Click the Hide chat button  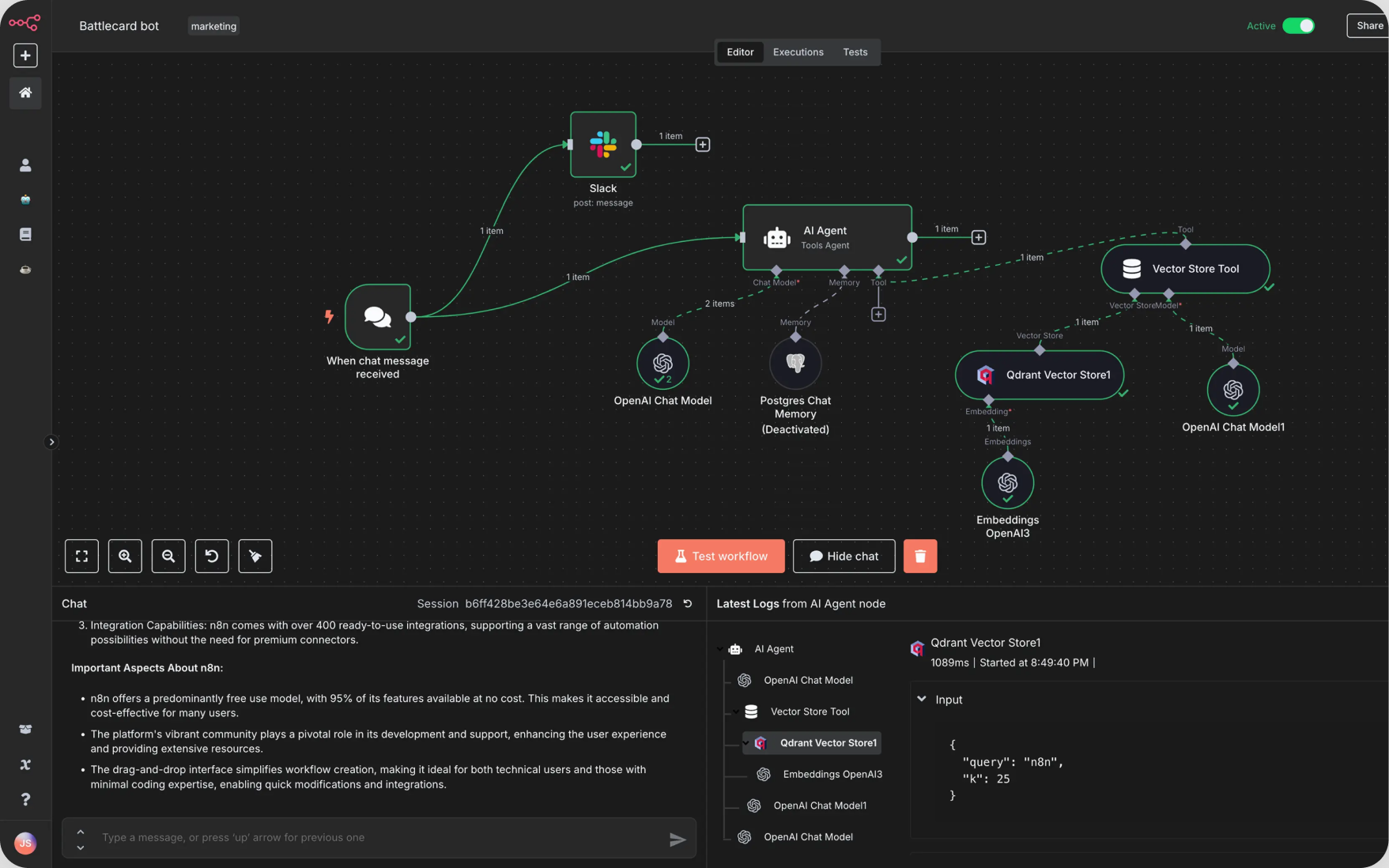pyautogui.click(x=844, y=556)
